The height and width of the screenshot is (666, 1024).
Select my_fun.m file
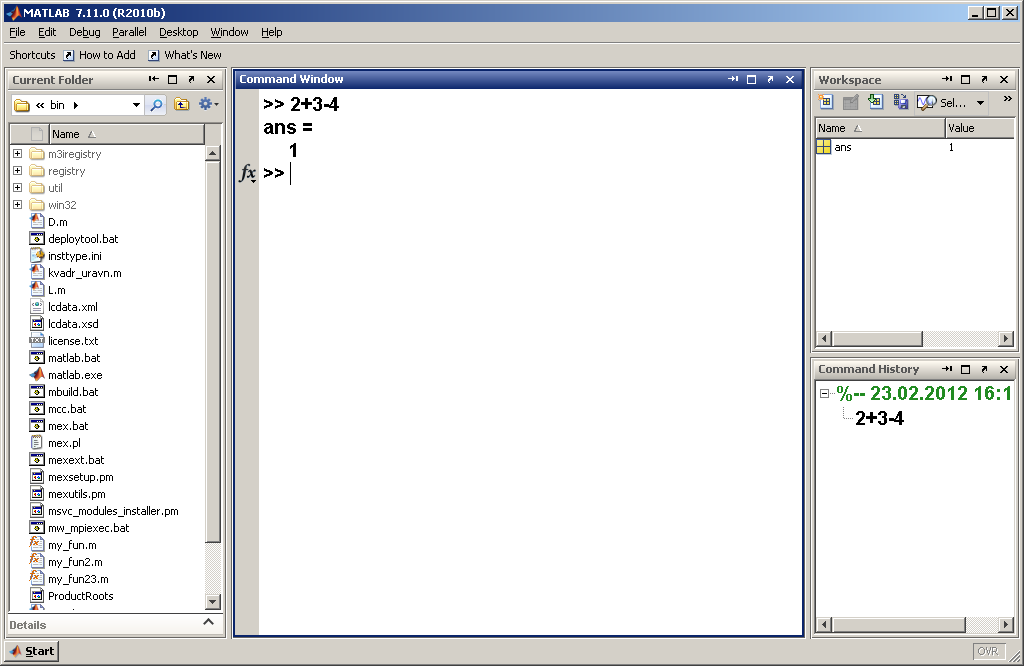click(x=72, y=545)
